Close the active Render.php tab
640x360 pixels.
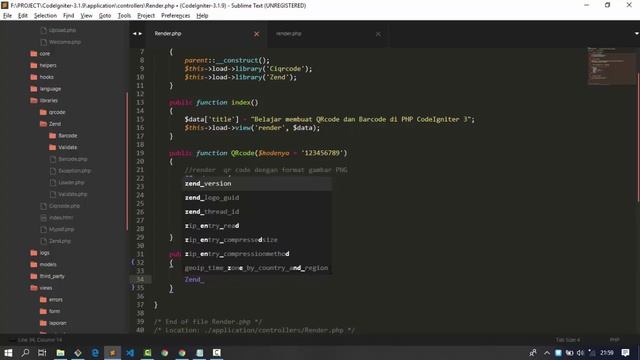256,34
